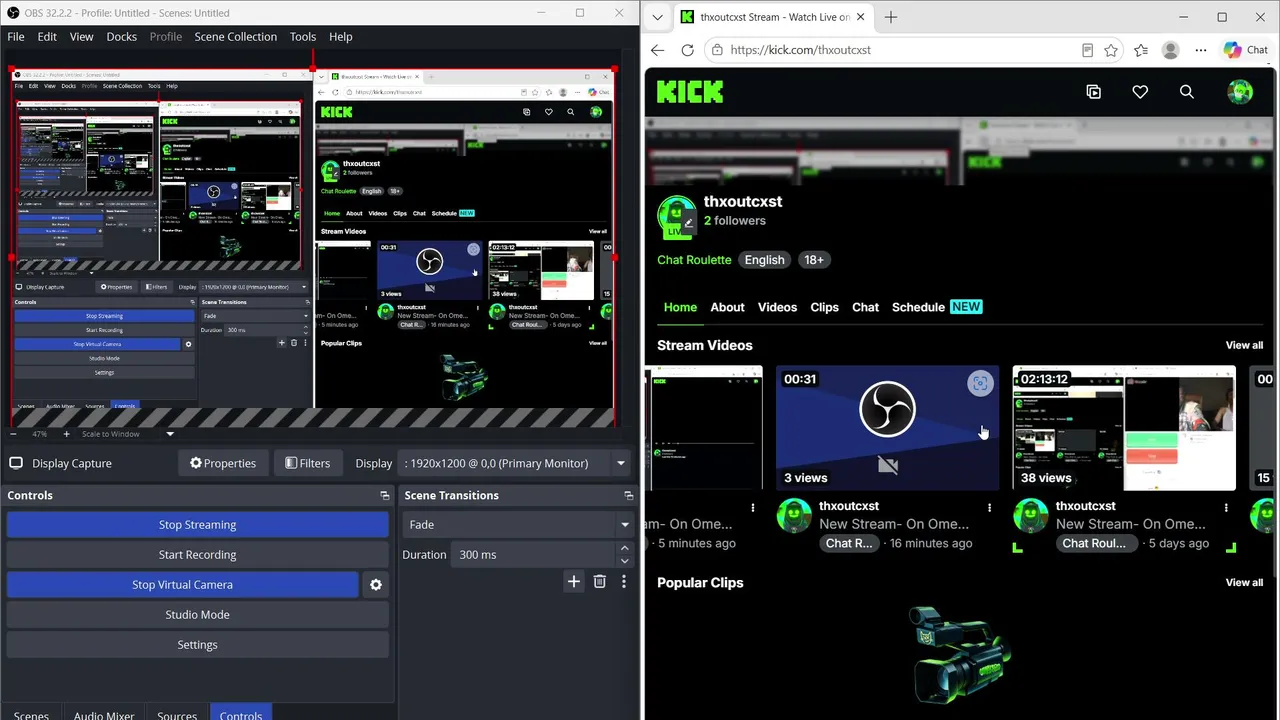Pop out the Controls dock in OBS
The image size is (1280, 720).
385,496
